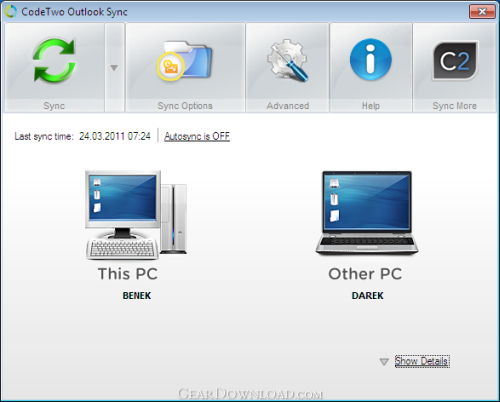Click the Autosync is OFF link

coord(197,136)
